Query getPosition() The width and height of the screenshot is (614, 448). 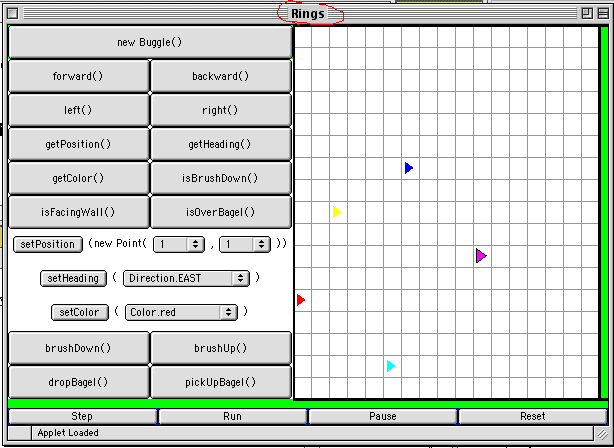coord(78,144)
